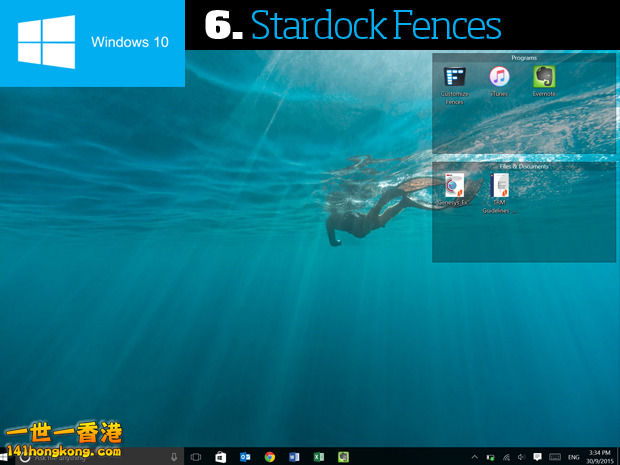Click the volume speaker tray icon
Viewport: 620px width, 465px height.
(x=521, y=457)
